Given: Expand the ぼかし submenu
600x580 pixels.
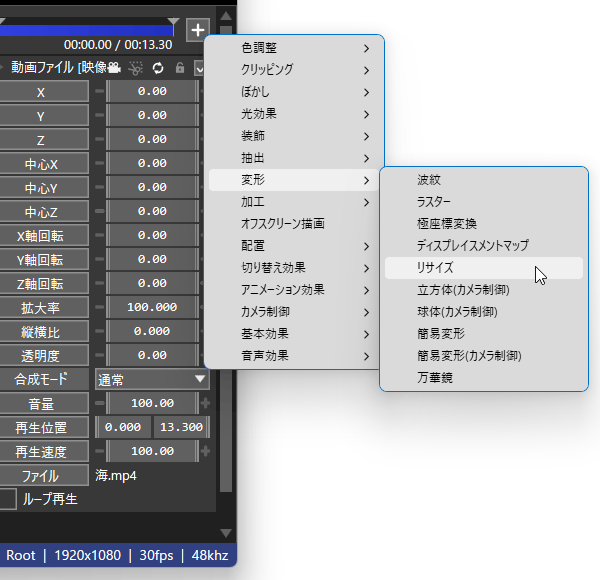Looking at the screenshot, I should (294, 92).
